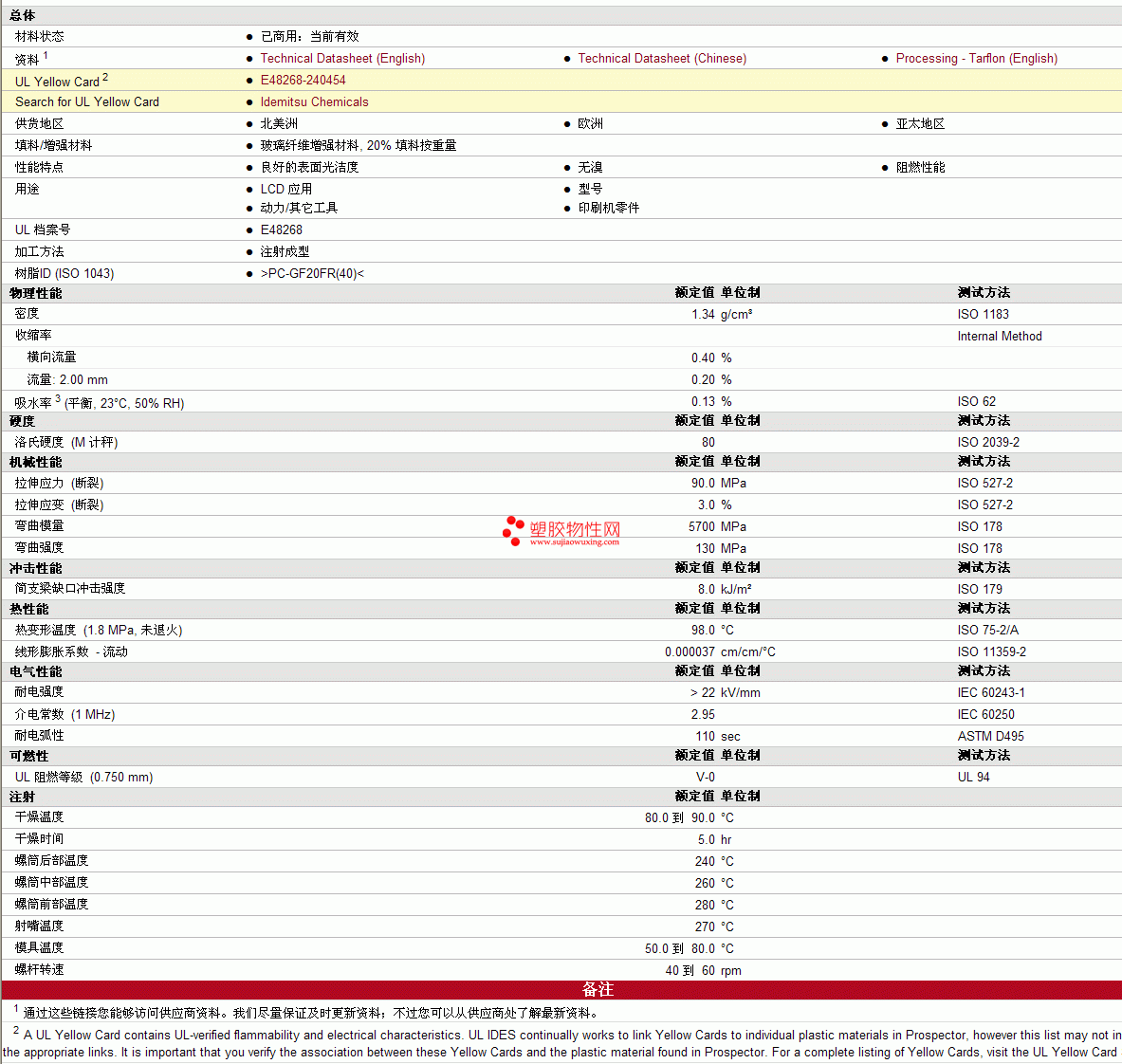1122x1064 pixels.
Task: Click the density value 1.34 g/cm³
Action: tap(721, 315)
